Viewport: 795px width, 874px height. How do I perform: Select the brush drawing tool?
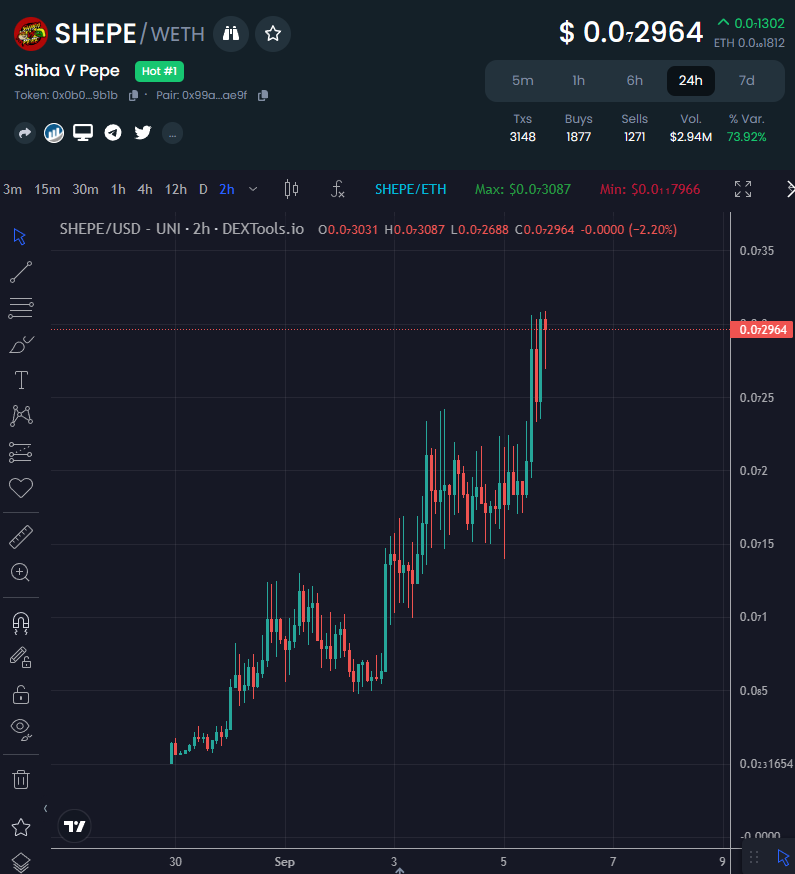point(21,344)
